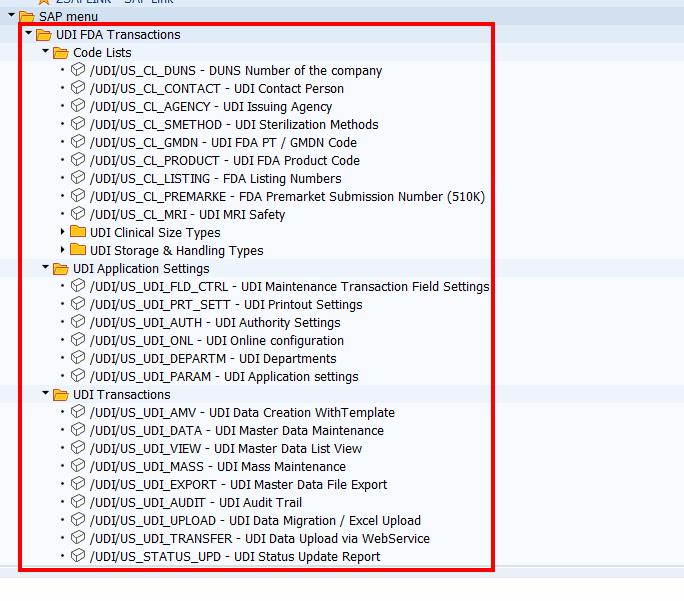Open the UDI MRI Safety transaction
This screenshot has width=684, height=601.
[188, 215]
